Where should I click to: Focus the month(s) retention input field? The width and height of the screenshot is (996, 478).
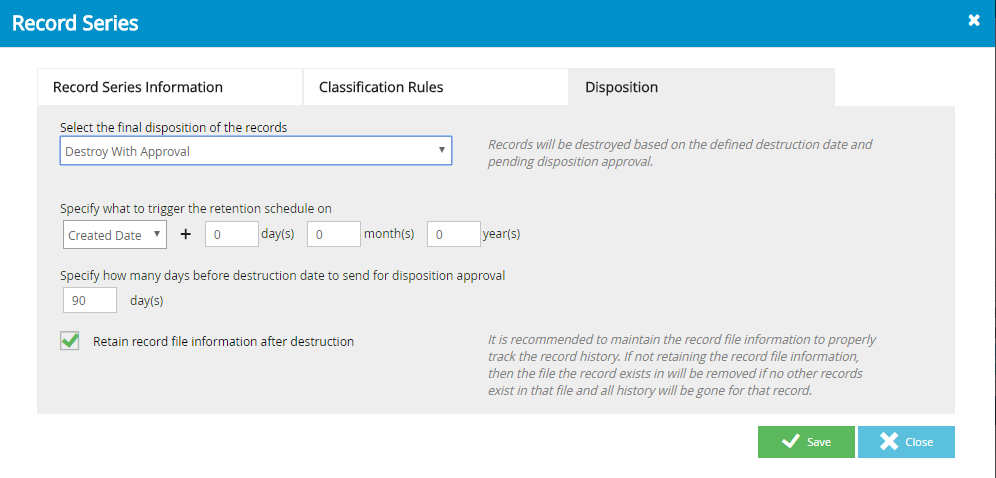334,234
